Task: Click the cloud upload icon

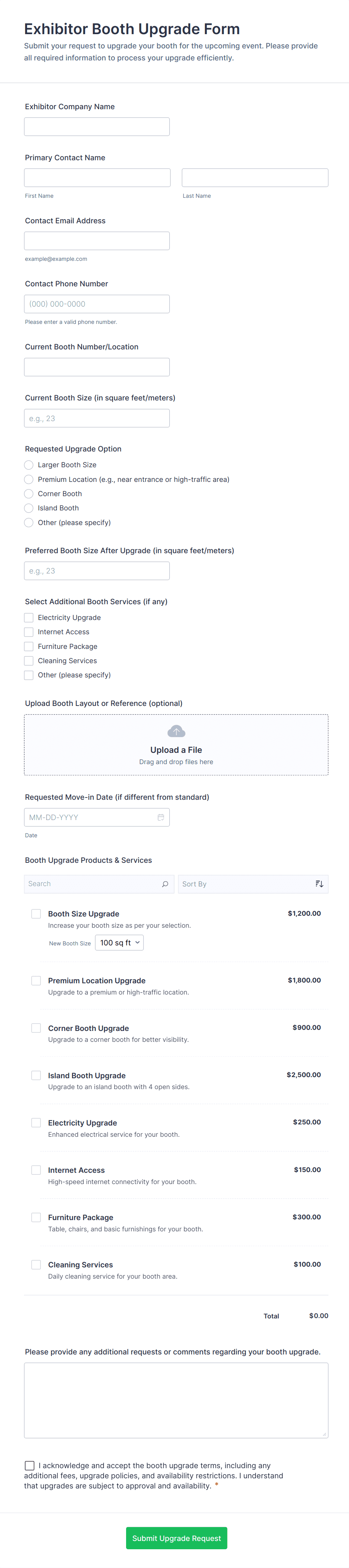Action: tap(176, 730)
